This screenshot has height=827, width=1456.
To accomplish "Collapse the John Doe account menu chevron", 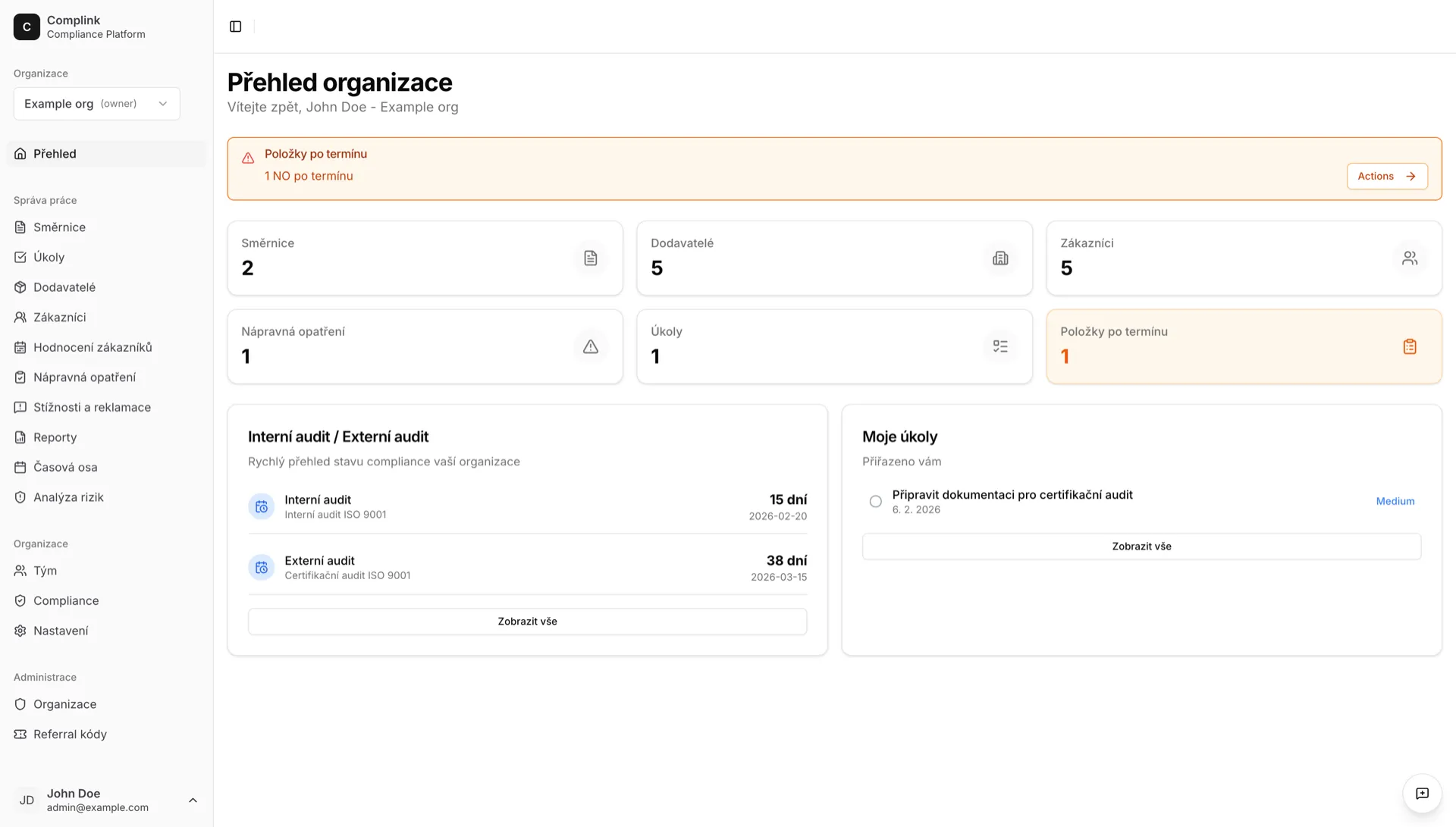I will 192,800.
